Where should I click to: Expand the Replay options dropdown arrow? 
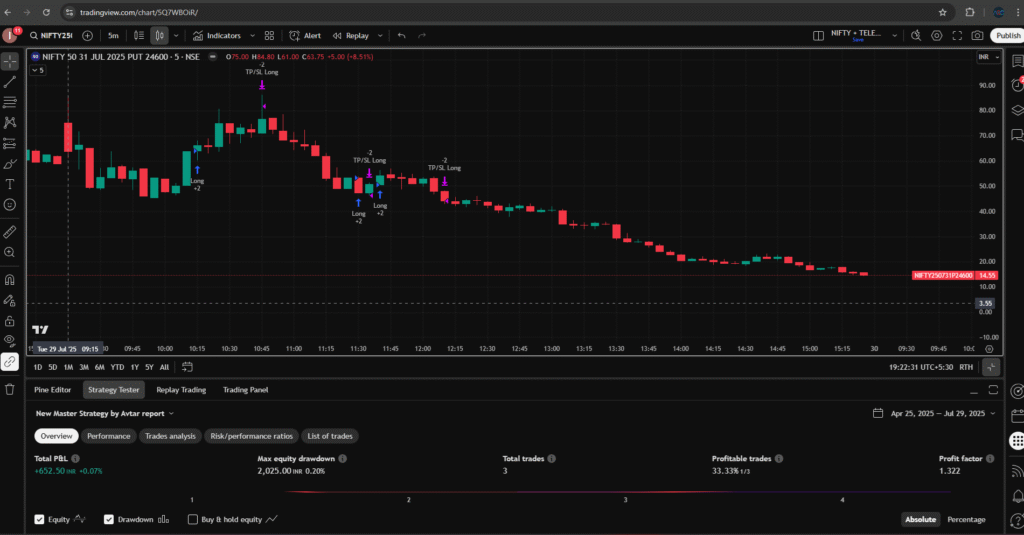pos(380,36)
